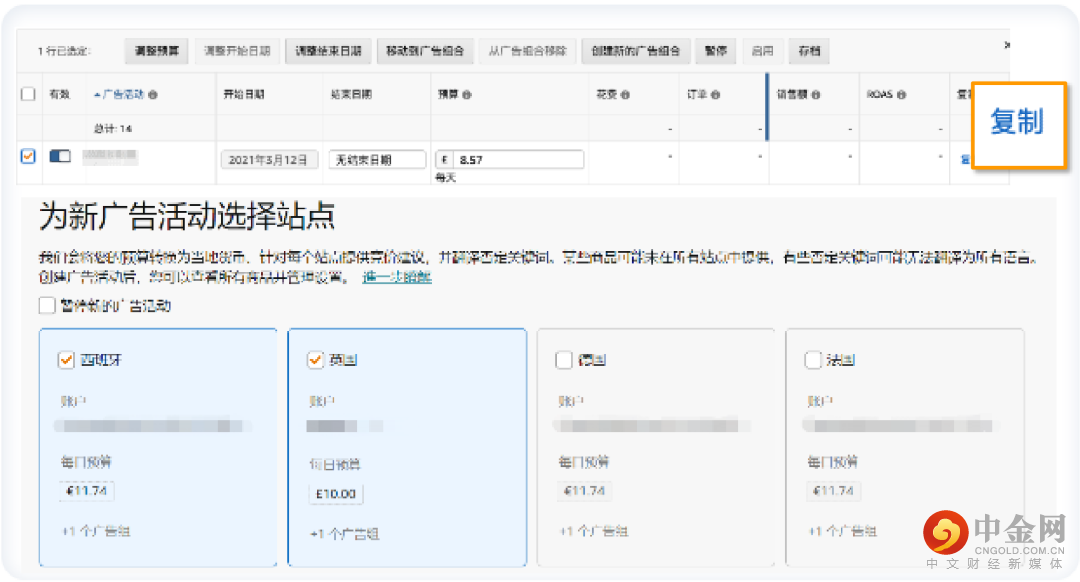This screenshot has height=582, width=1080.
Task: Click the 总计: 14 summary cell
Action: [x=113, y=129]
